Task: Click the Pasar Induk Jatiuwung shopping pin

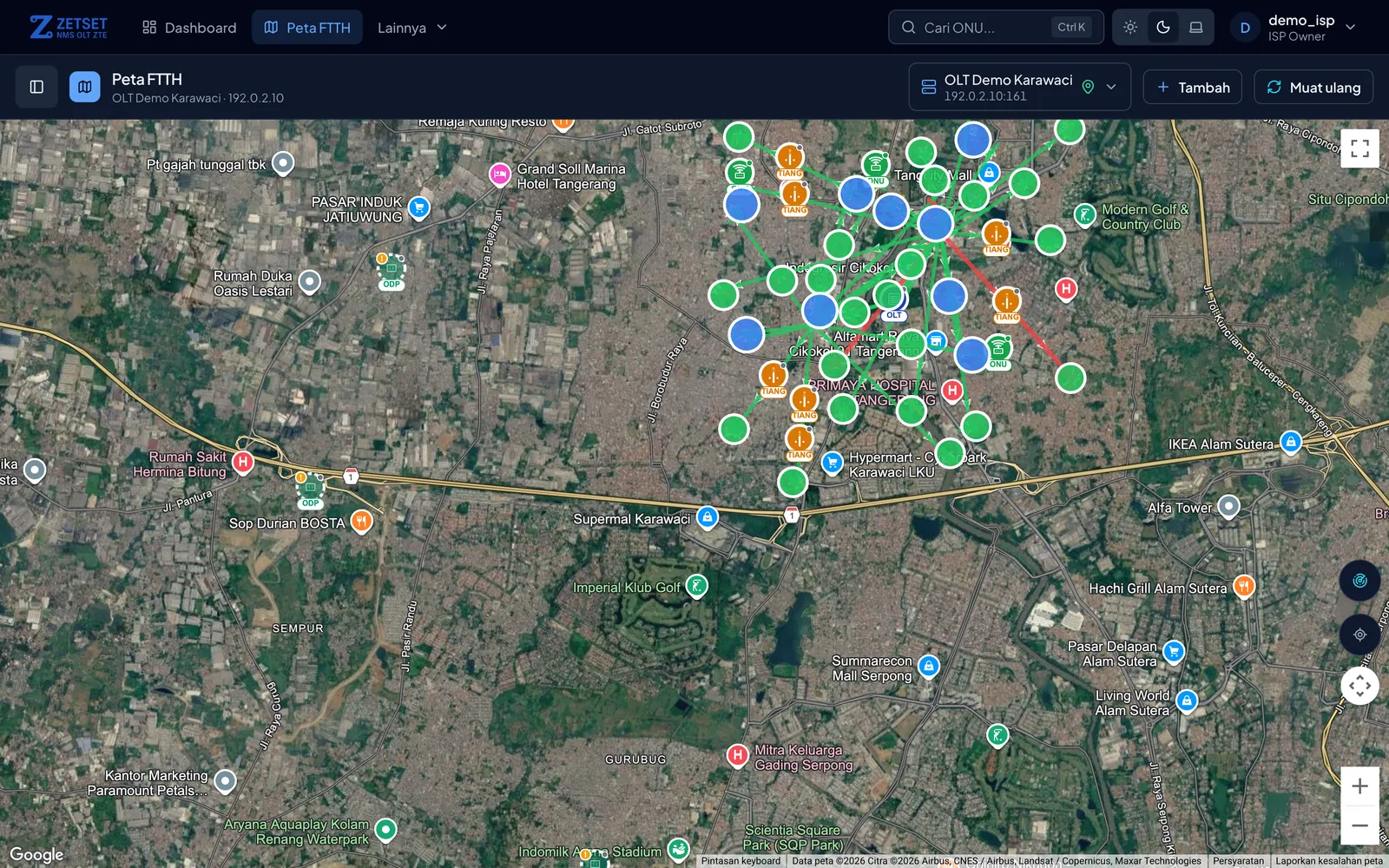Action: click(419, 208)
